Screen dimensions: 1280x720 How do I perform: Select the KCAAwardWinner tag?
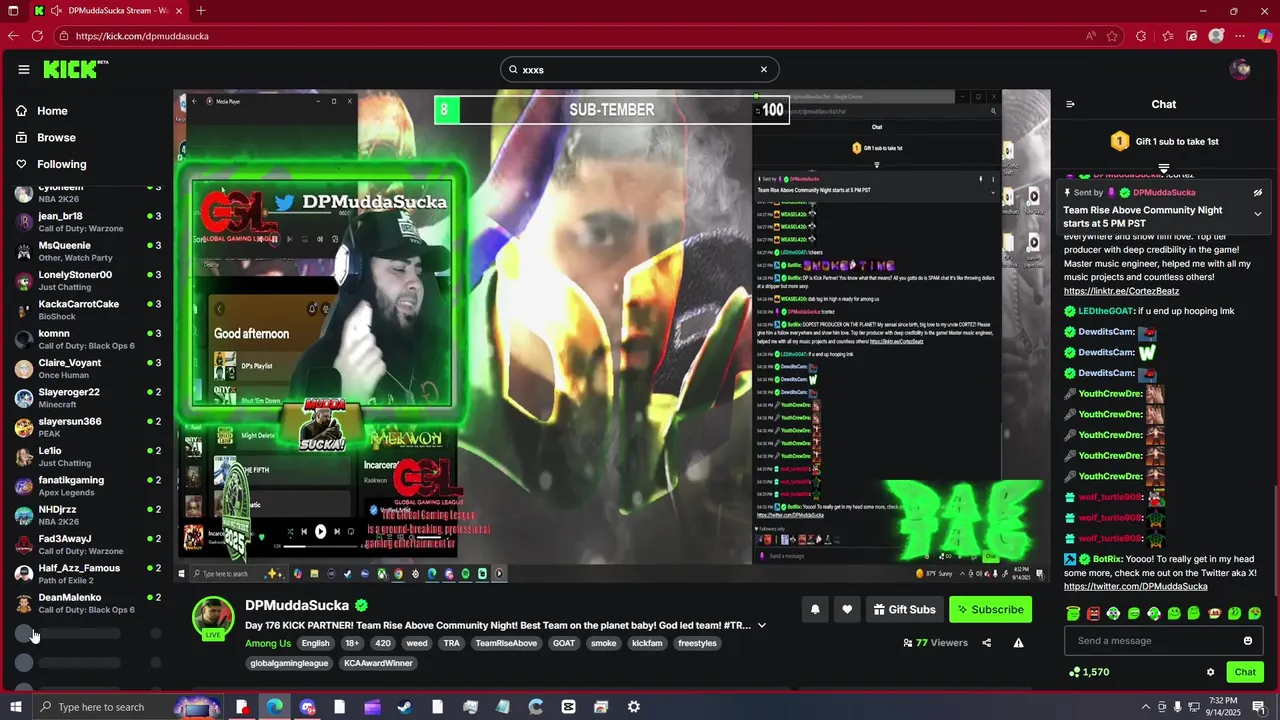tap(378, 663)
